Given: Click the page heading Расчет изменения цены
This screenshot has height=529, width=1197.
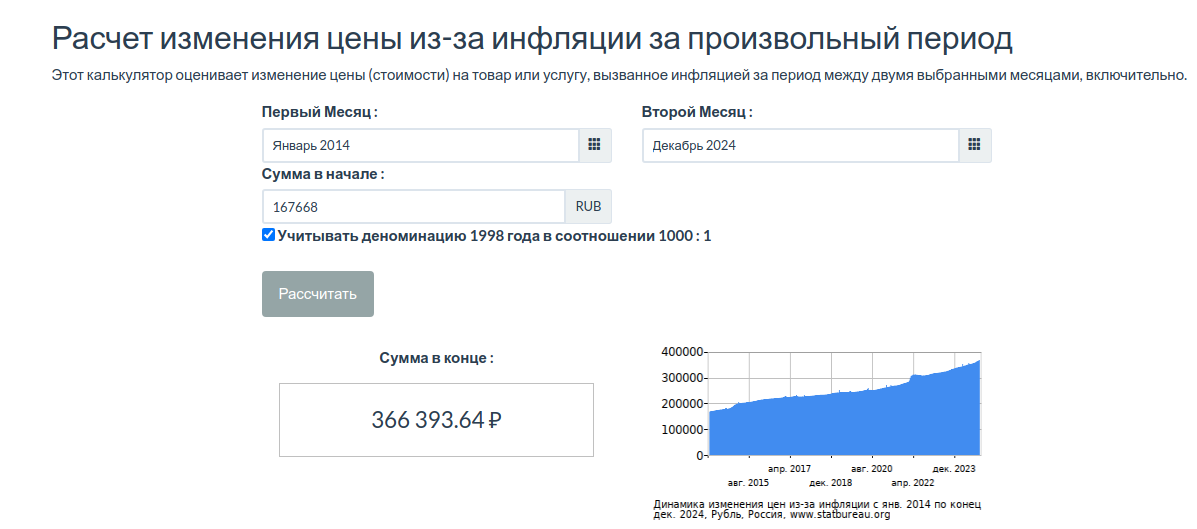Looking at the screenshot, I should 532,38.
